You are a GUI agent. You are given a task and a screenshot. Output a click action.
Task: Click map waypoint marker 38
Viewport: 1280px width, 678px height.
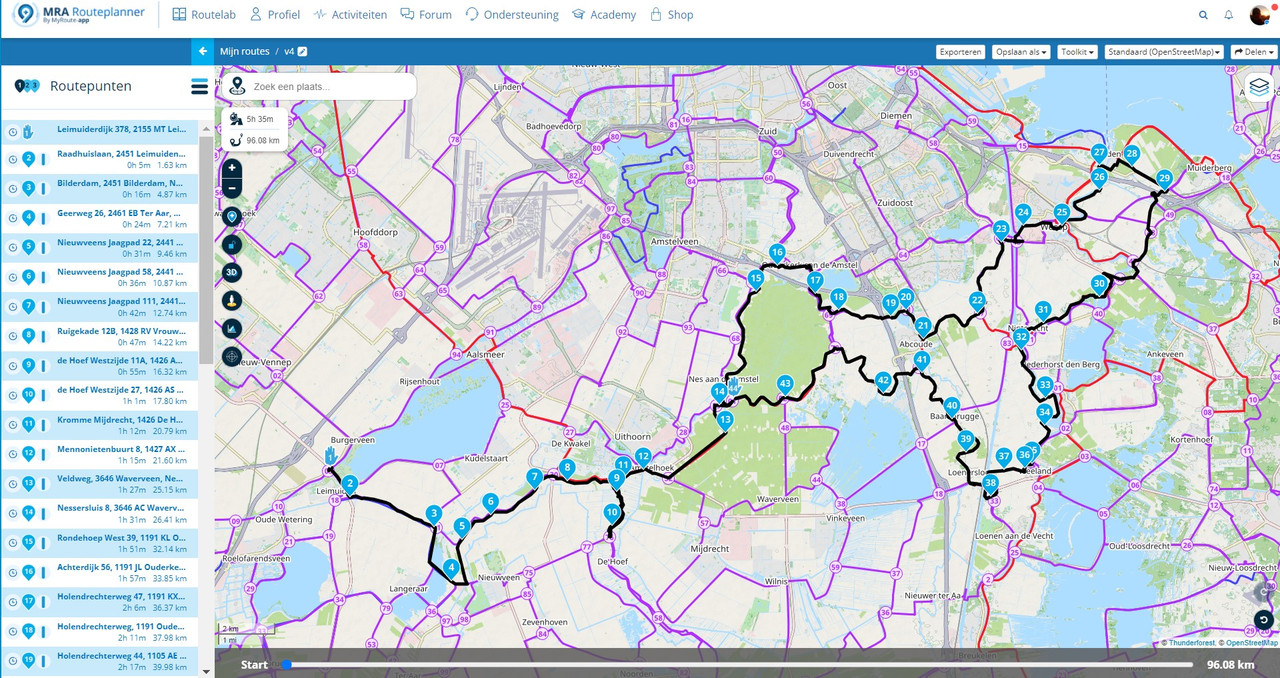click(990, 485)
